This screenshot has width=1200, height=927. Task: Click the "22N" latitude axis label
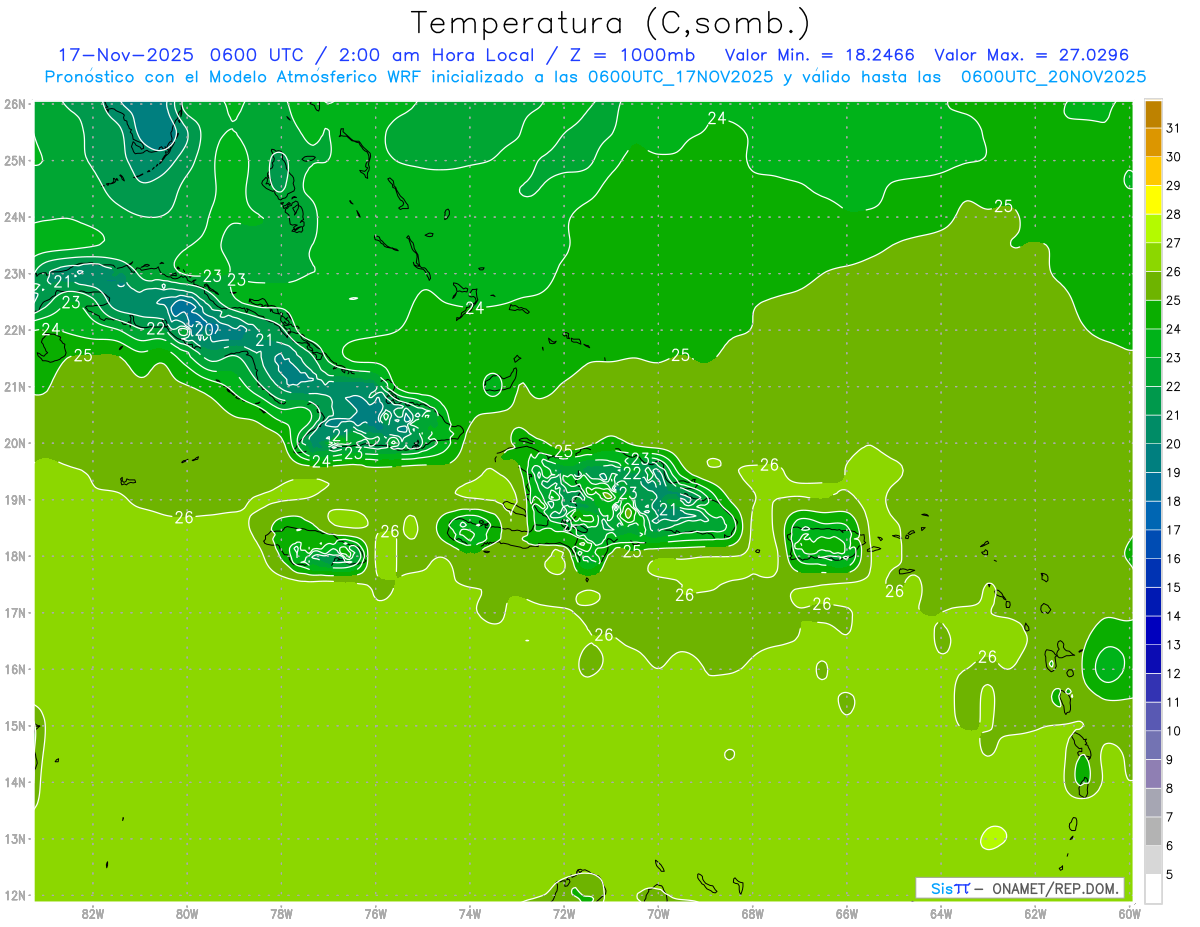tap(14, 330)
